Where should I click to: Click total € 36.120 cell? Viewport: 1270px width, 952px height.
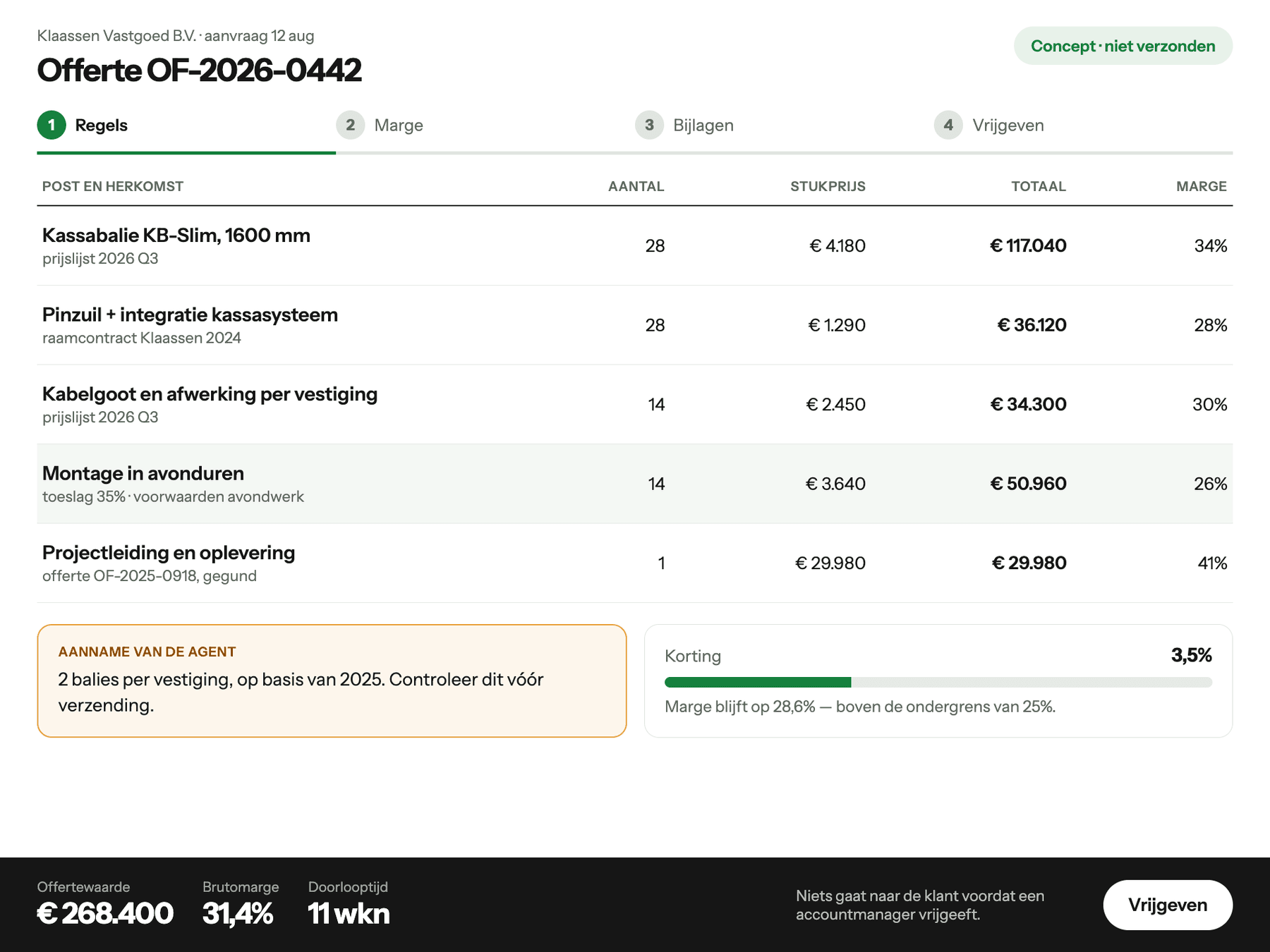click(1032, 325)
